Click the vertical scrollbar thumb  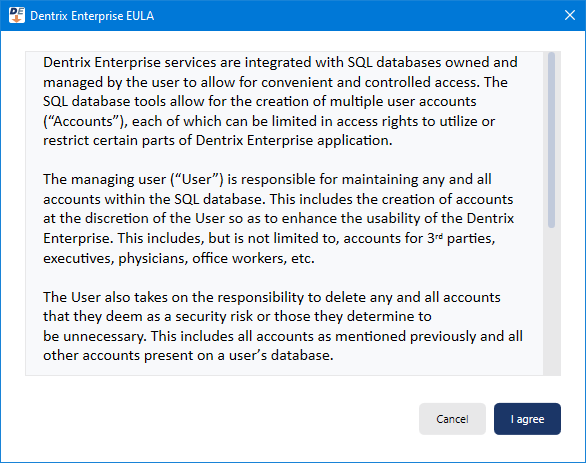coord(551,140)
